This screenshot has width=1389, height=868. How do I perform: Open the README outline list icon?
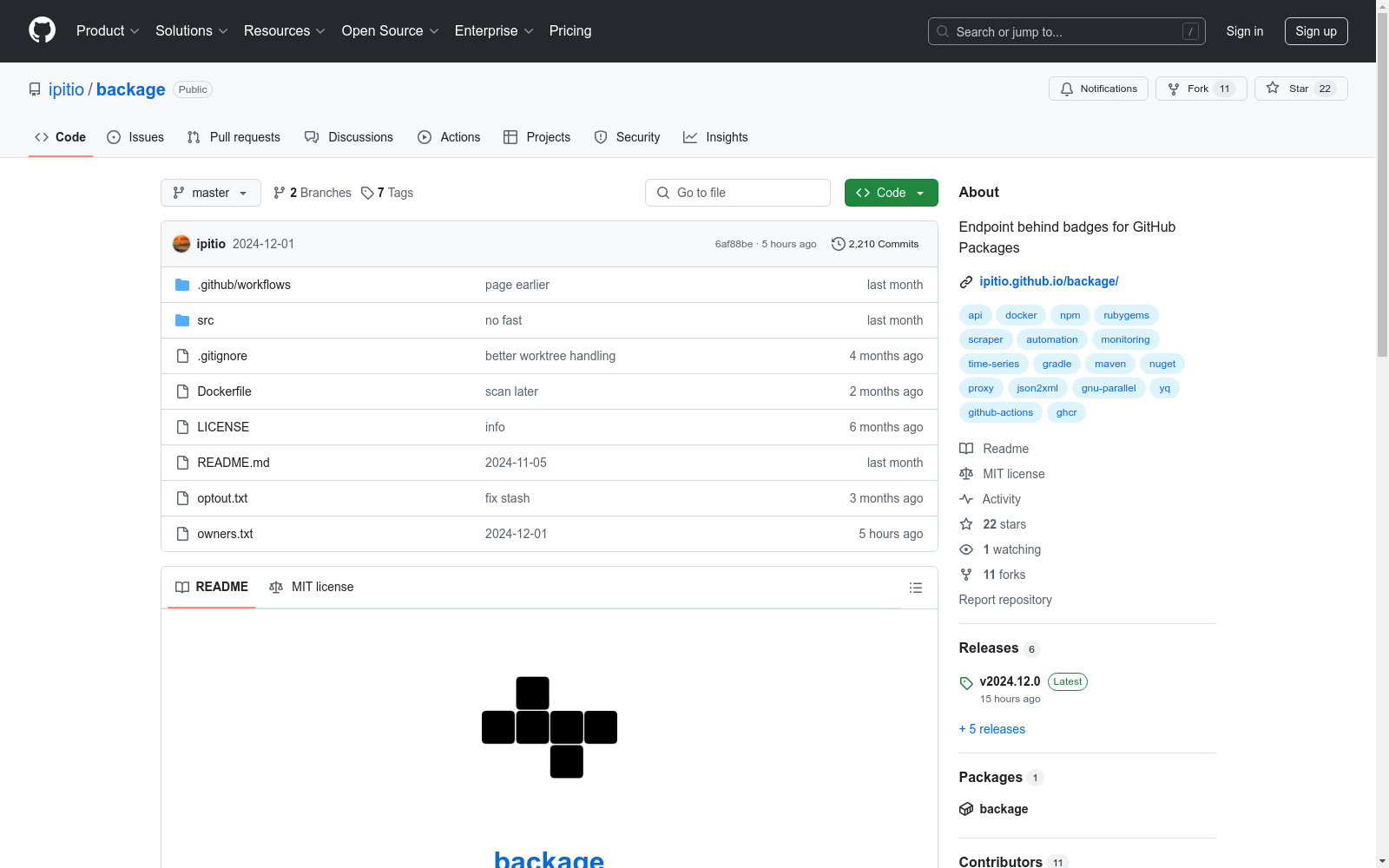tap(915, 588)
